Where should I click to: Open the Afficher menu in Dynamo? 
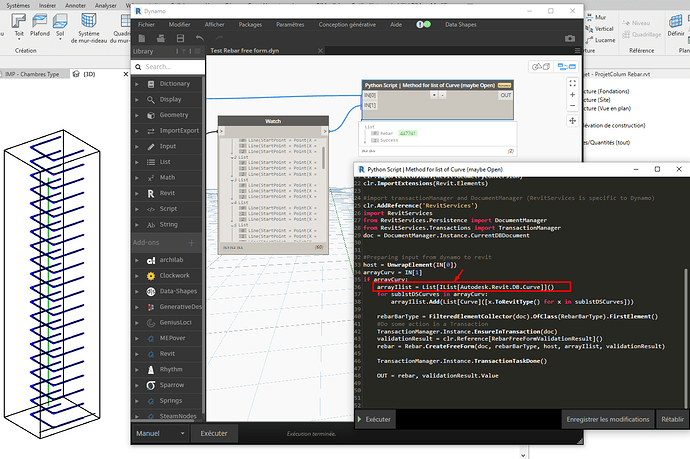click(x=214, y=25)
